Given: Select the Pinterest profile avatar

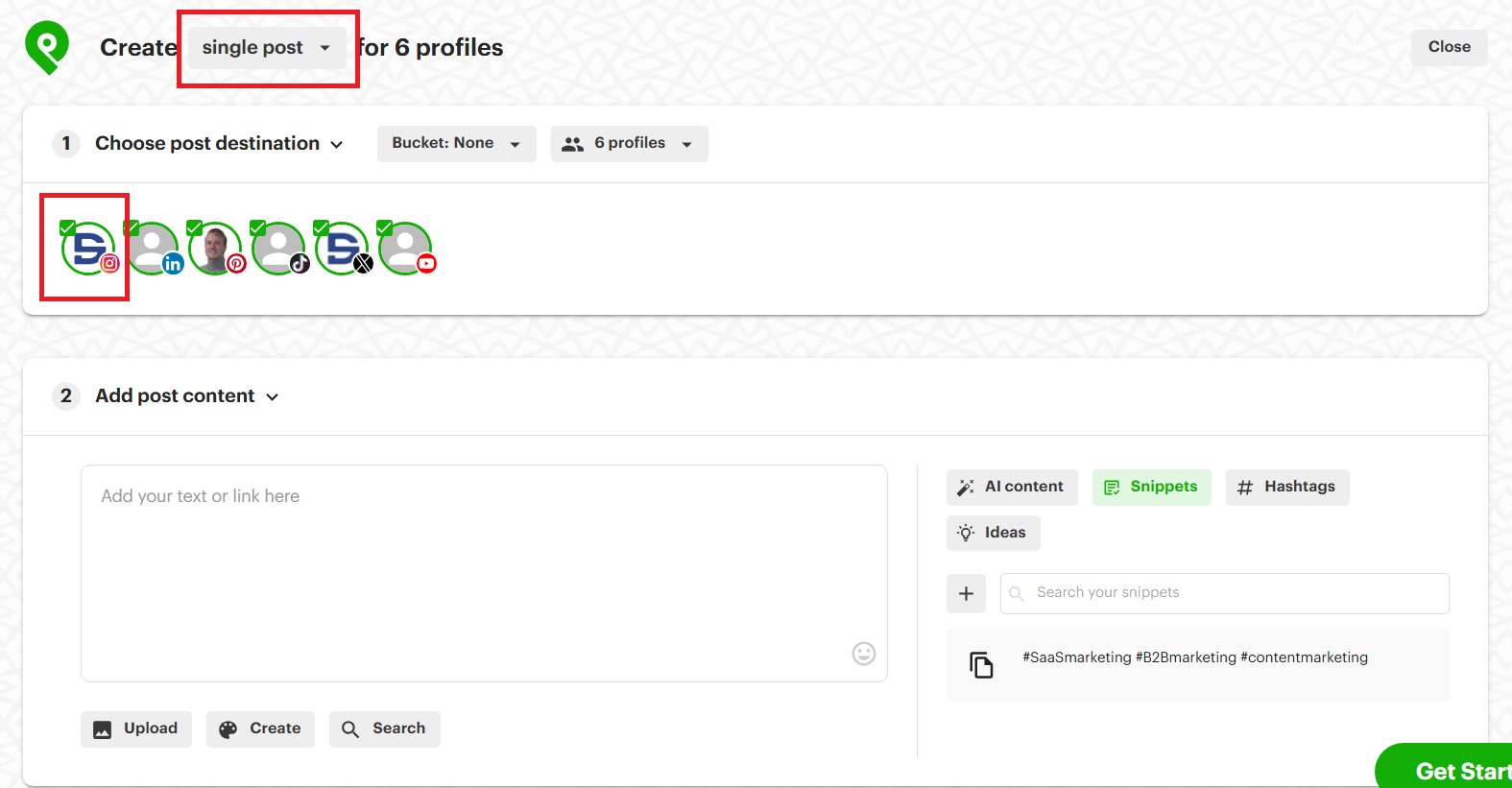Looking at the screenshot, I should 216,250.
